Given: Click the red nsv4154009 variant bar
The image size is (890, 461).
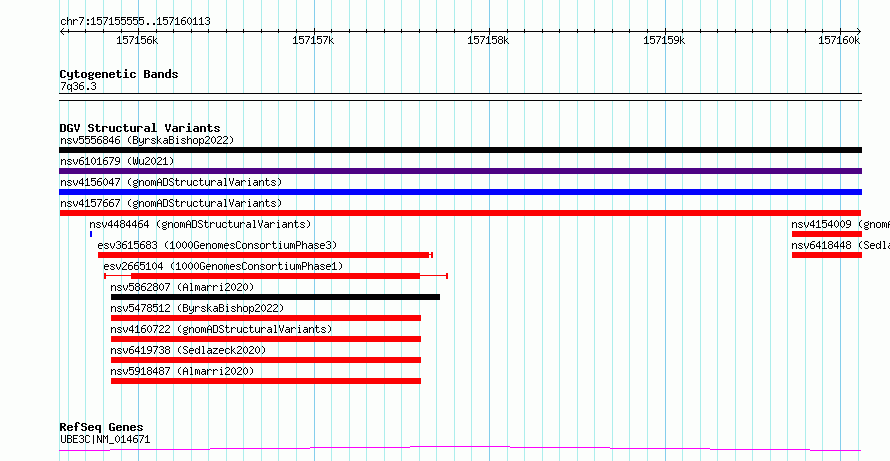Looking at the screenshot, I should tap(827, 234).
